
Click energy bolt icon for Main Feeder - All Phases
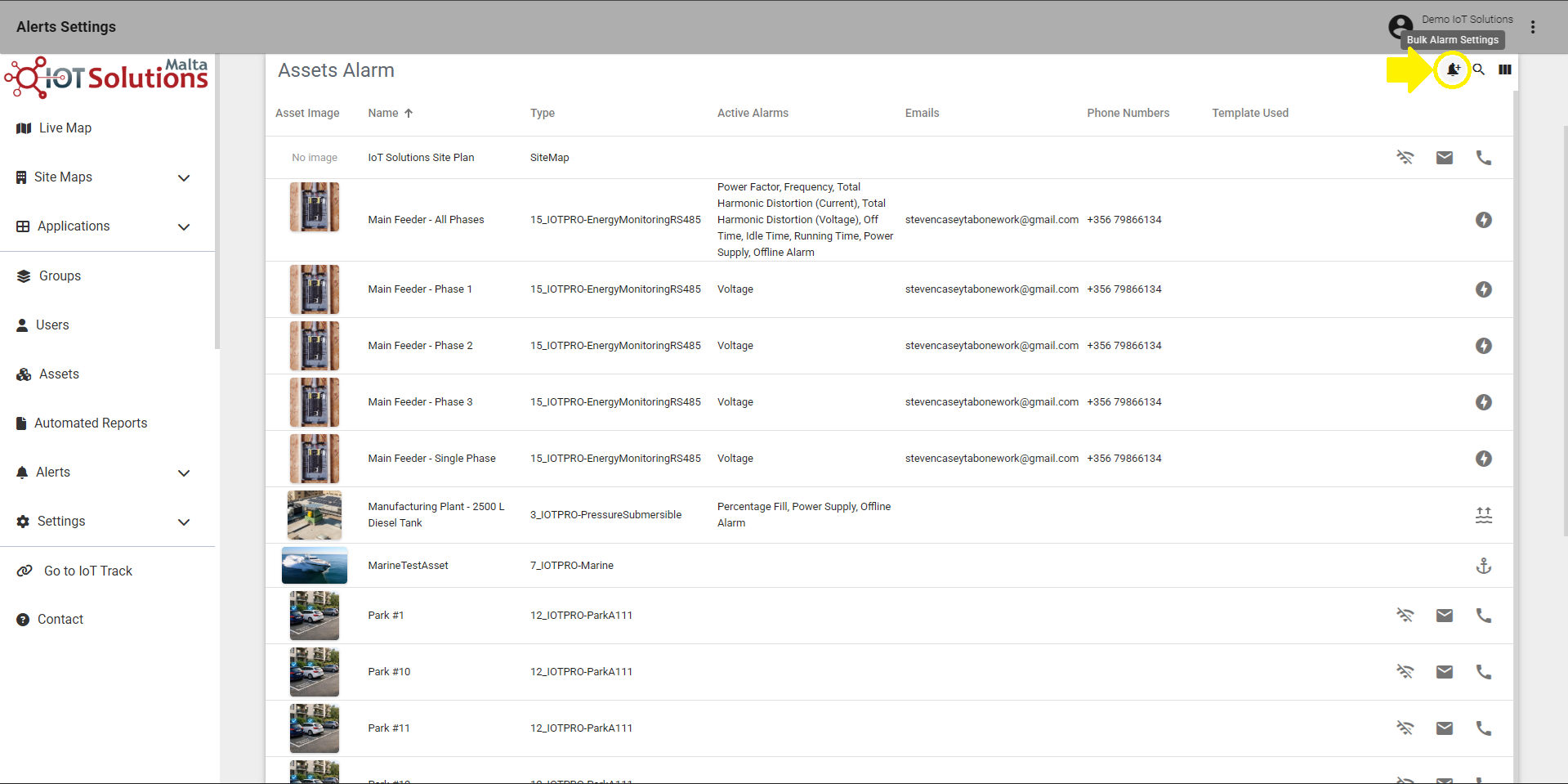point(1484,220)
